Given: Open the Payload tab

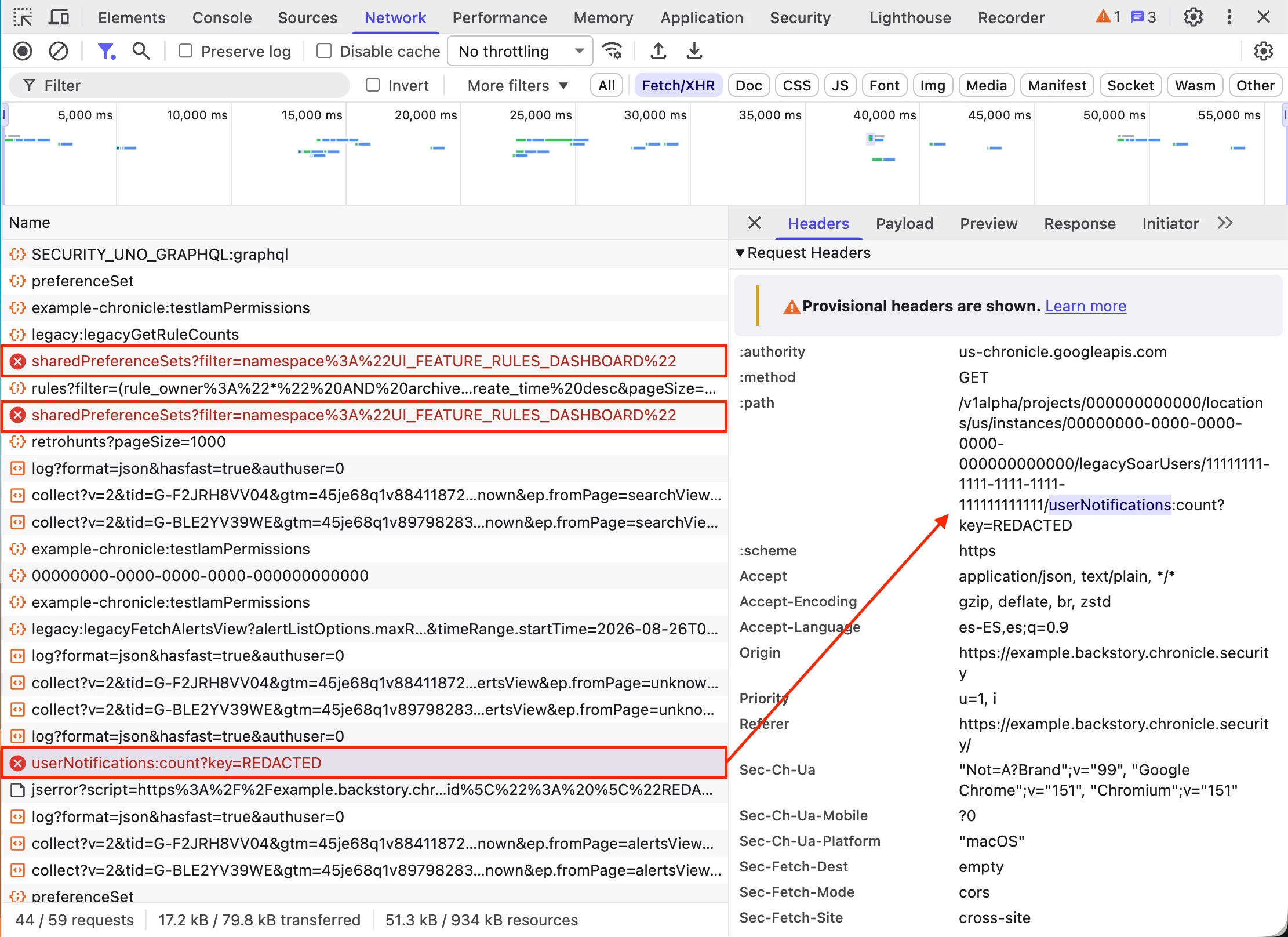Looking at the screenshot, I should click(x=904, y=223).
